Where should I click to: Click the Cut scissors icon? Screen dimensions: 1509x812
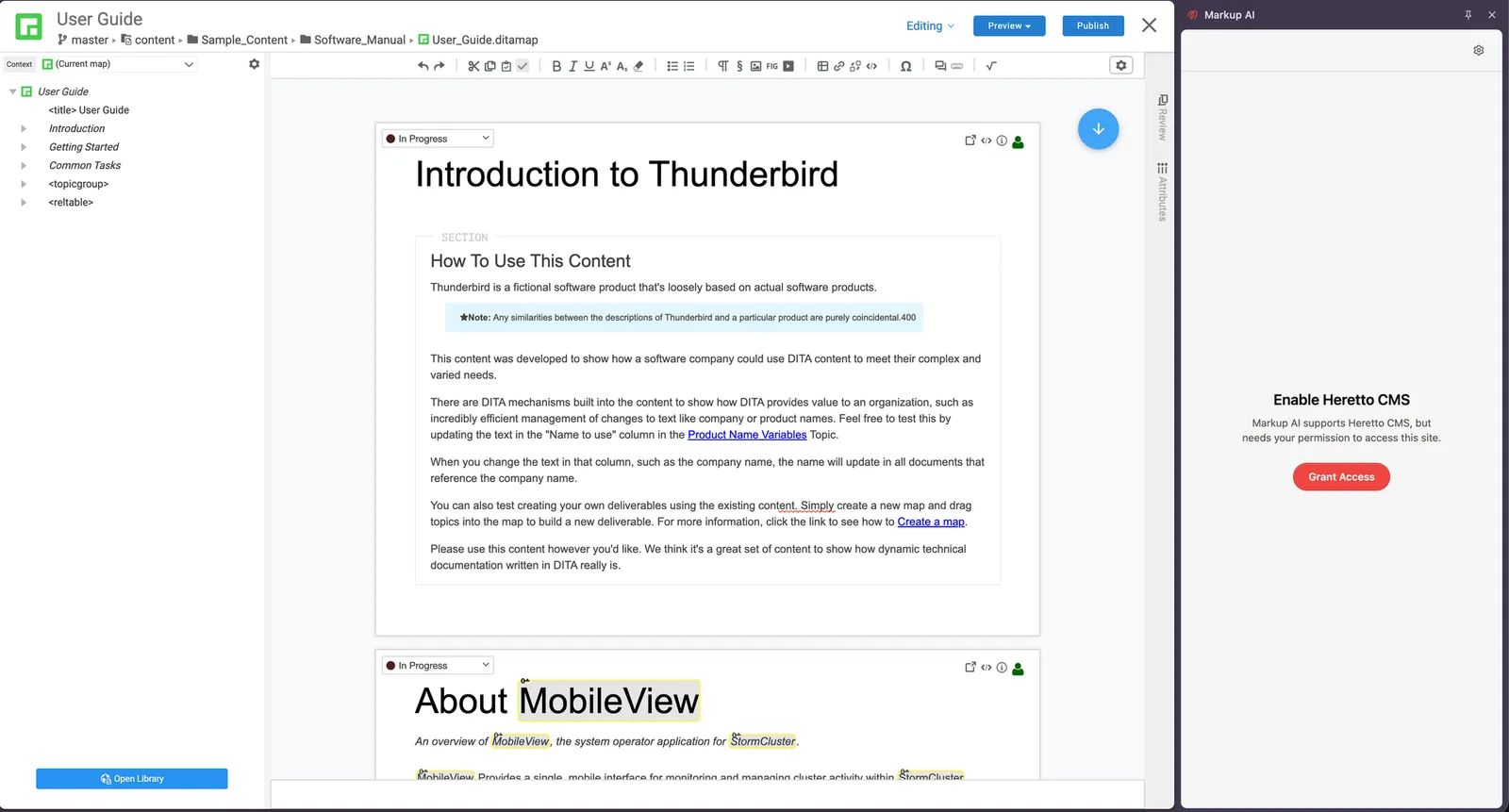[473, 66]
